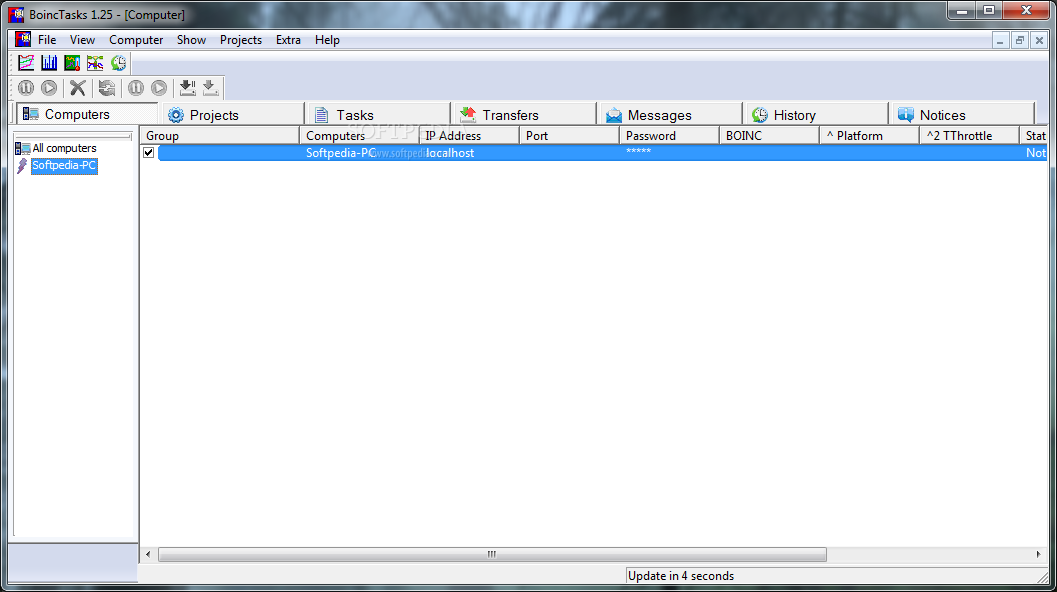The image size is (1057, 592).
Task: Switch to the Tasks tab
Action: pos(379,115)
